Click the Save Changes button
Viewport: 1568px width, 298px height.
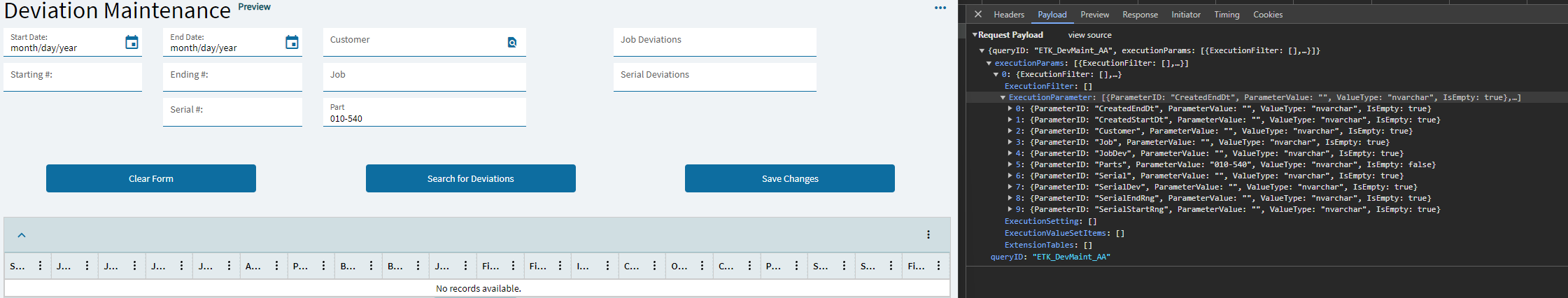(x=789, y=178)
